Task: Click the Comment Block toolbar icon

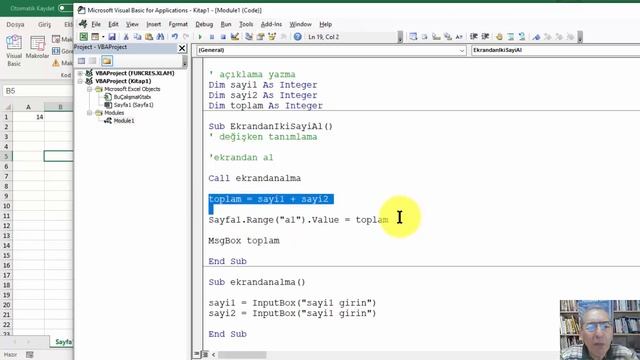Action: point(511,37)
